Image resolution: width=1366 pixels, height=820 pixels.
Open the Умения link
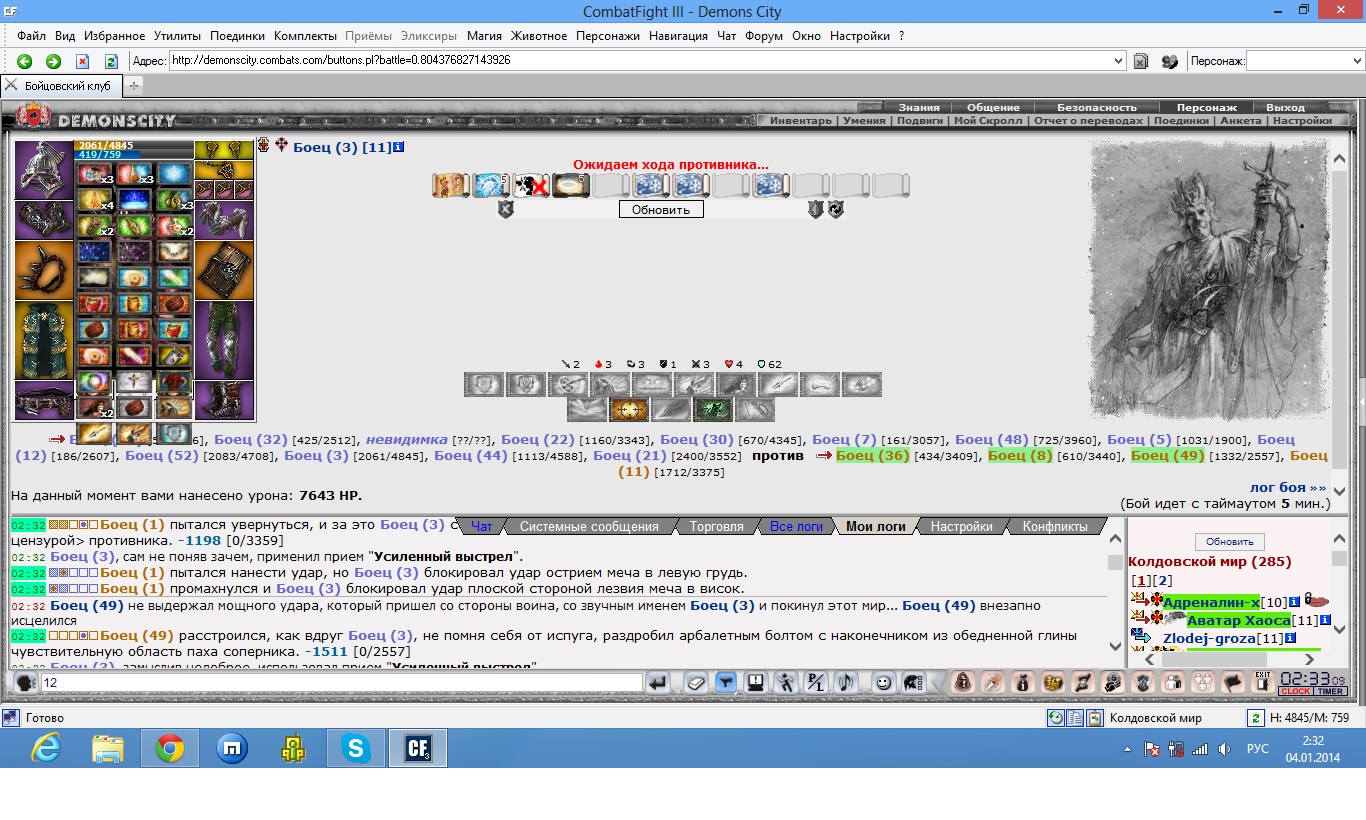point(864,121)
